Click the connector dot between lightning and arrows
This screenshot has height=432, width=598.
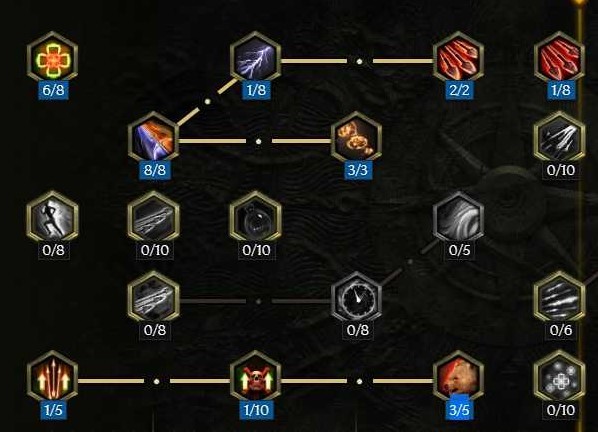(x=359, y=61)
